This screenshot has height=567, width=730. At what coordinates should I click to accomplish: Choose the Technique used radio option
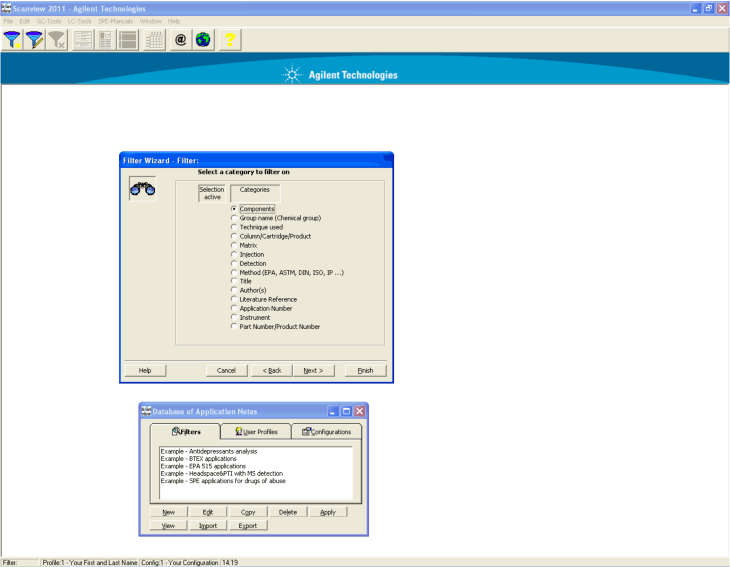234,227
